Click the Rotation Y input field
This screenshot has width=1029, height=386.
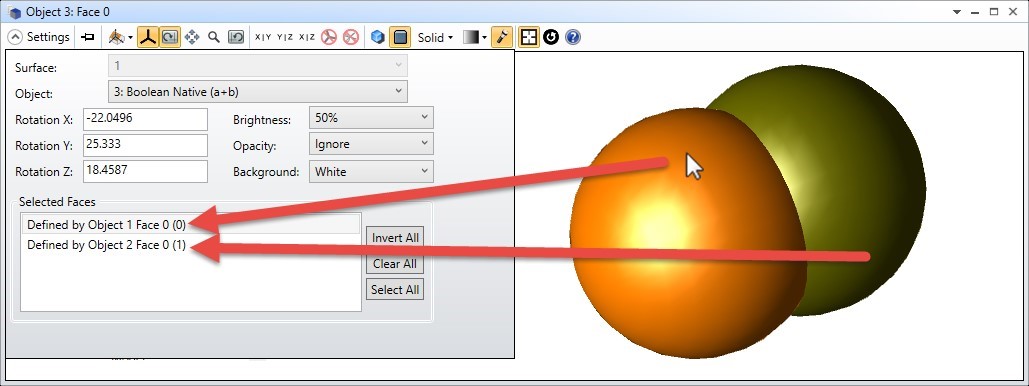(x=146, y=145)
